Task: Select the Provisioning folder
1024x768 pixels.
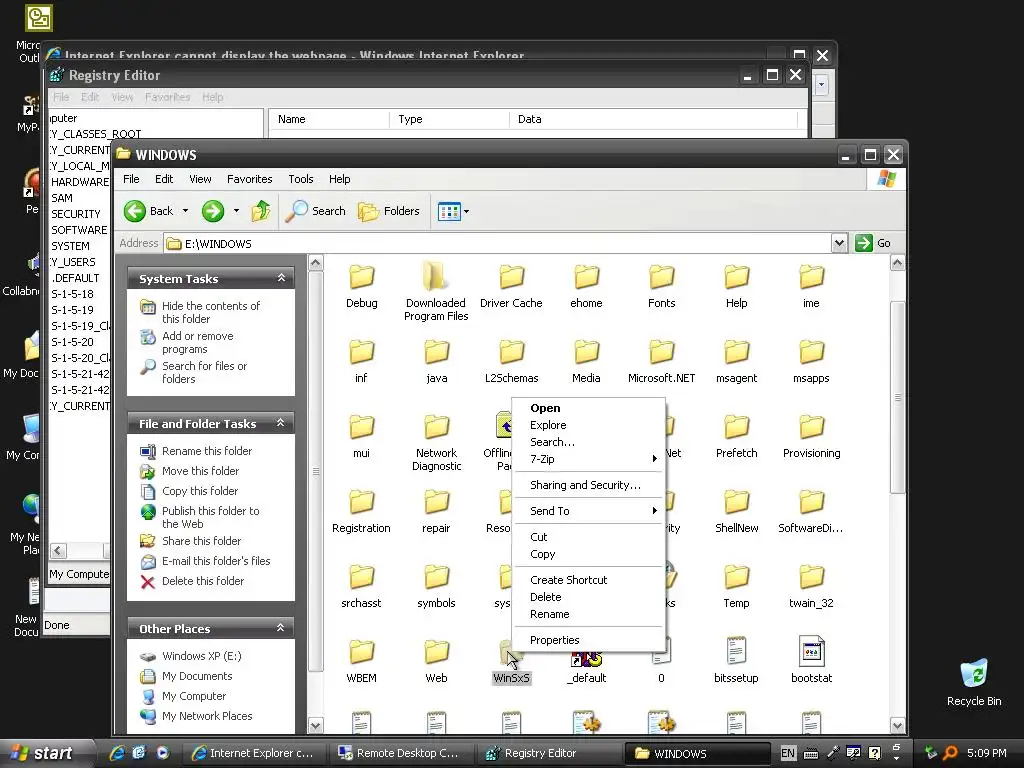Action: 812,437
